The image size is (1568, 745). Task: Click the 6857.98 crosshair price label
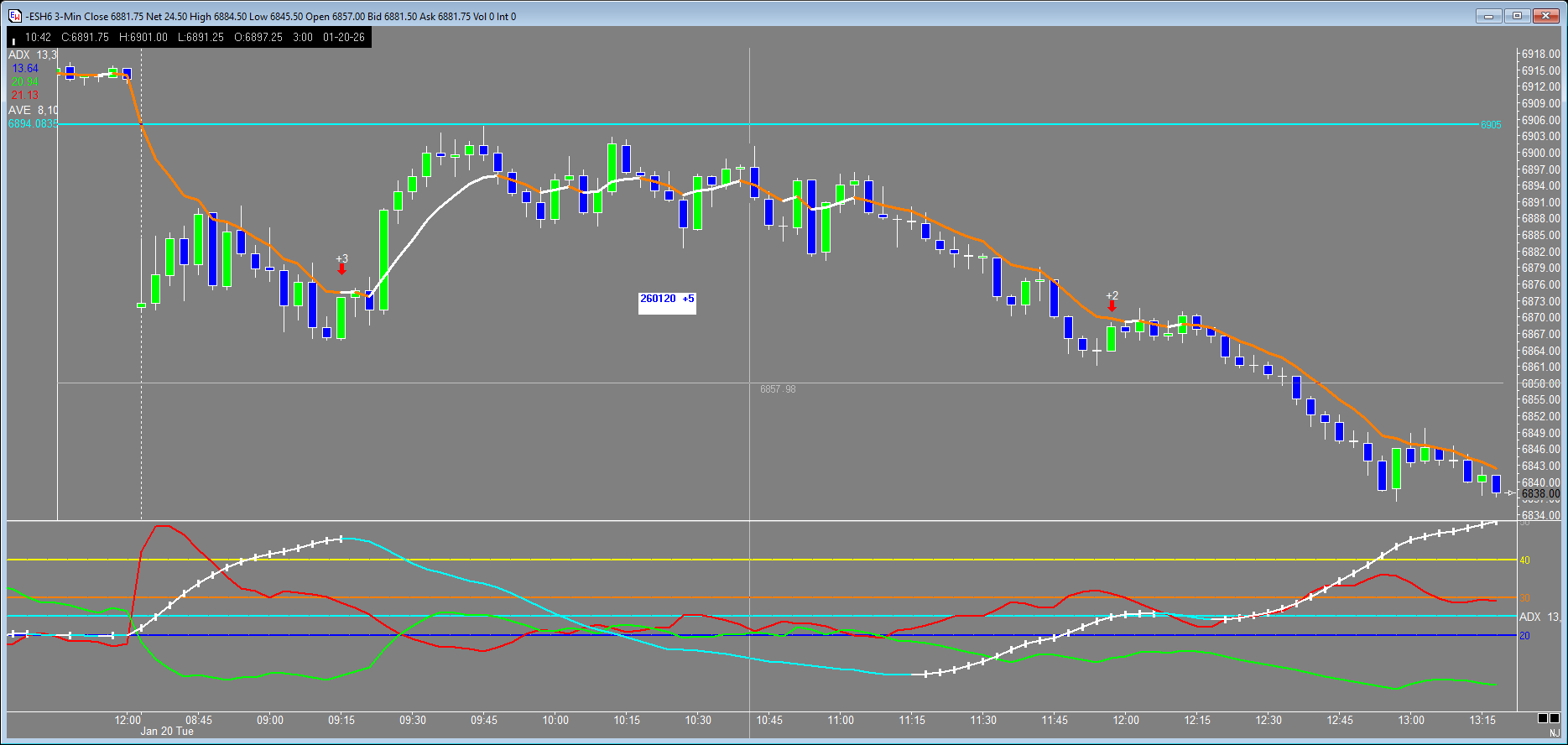click(x=778, y=389)
